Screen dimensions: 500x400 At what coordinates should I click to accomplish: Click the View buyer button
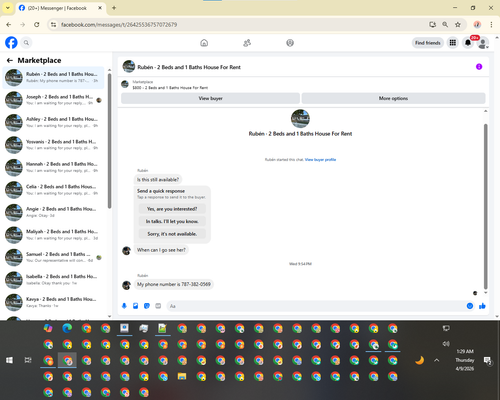(210, 98)
